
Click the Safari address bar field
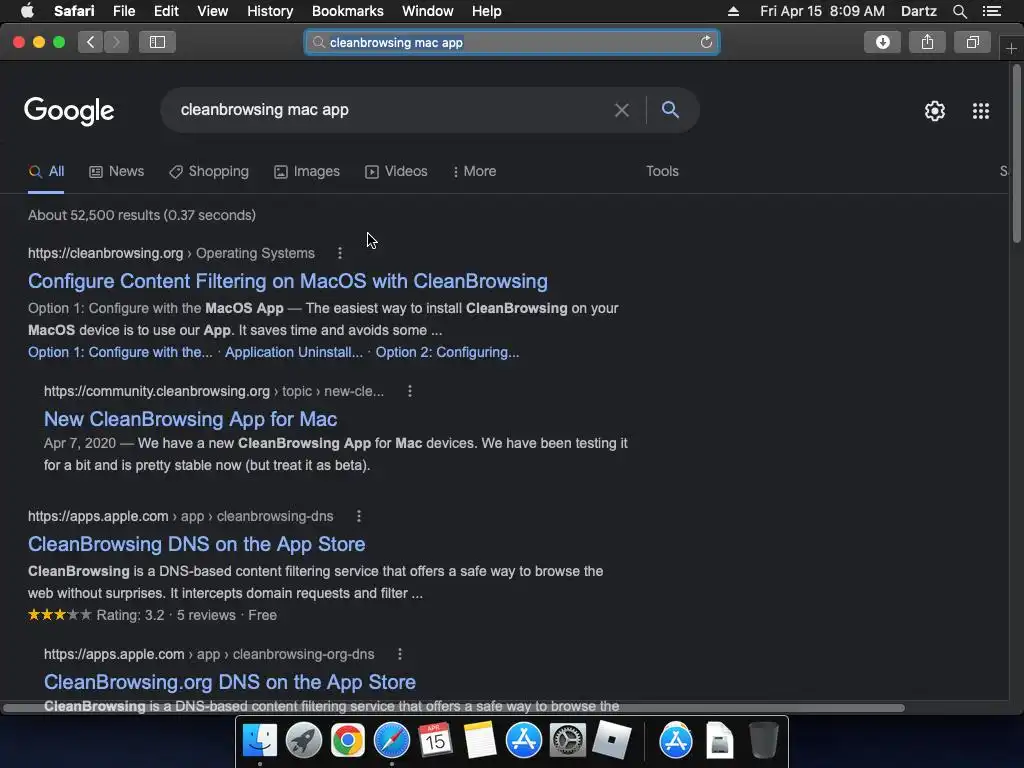512,42
